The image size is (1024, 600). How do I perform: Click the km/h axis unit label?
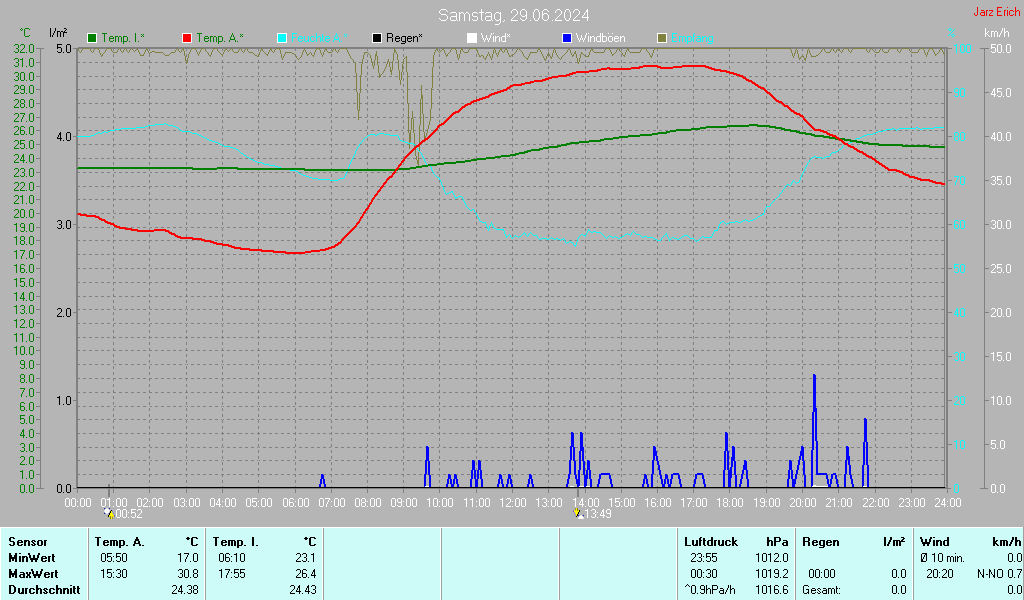click(996, 33)
